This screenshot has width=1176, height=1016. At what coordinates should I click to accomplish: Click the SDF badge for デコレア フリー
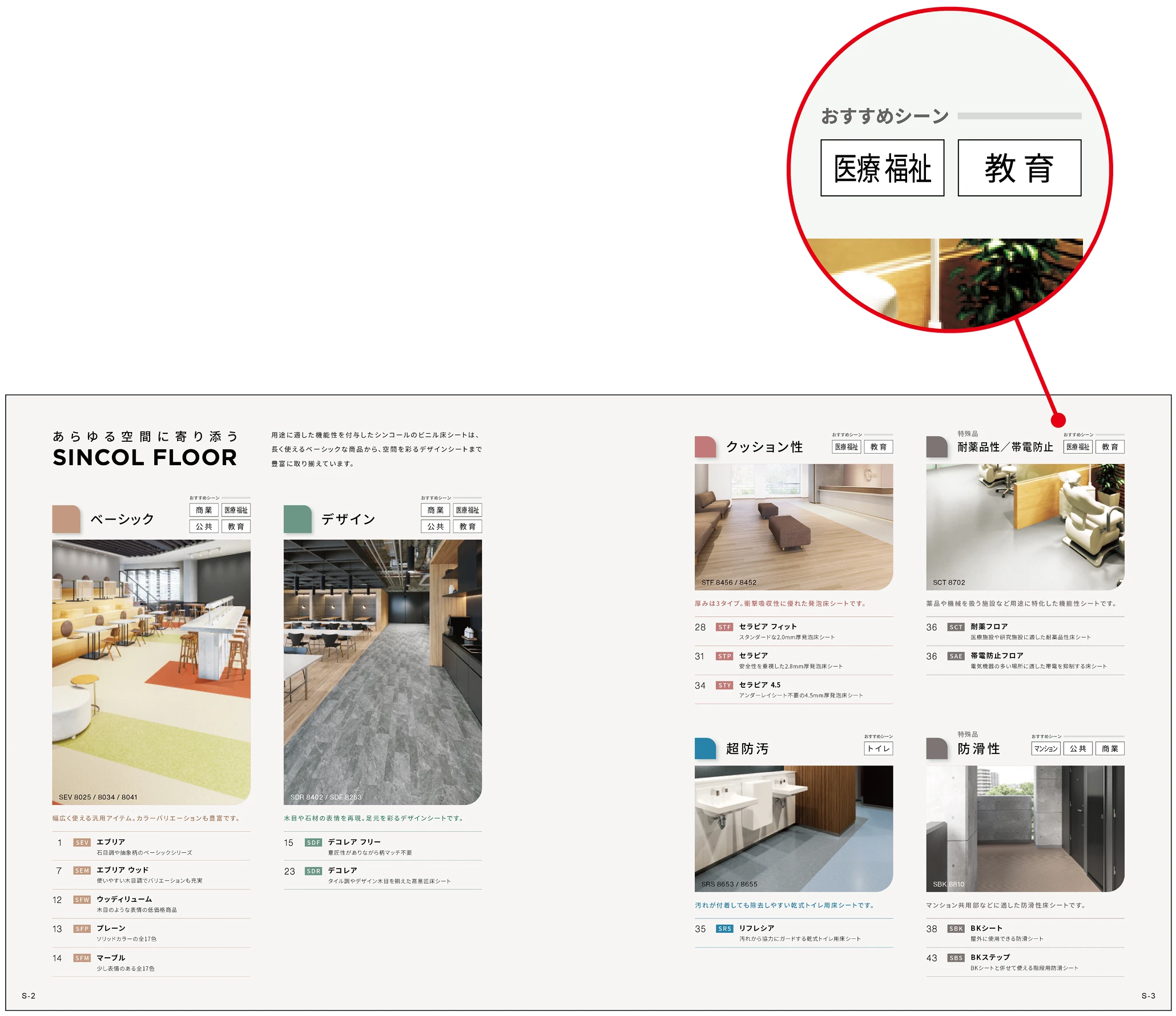coord(313,842)
